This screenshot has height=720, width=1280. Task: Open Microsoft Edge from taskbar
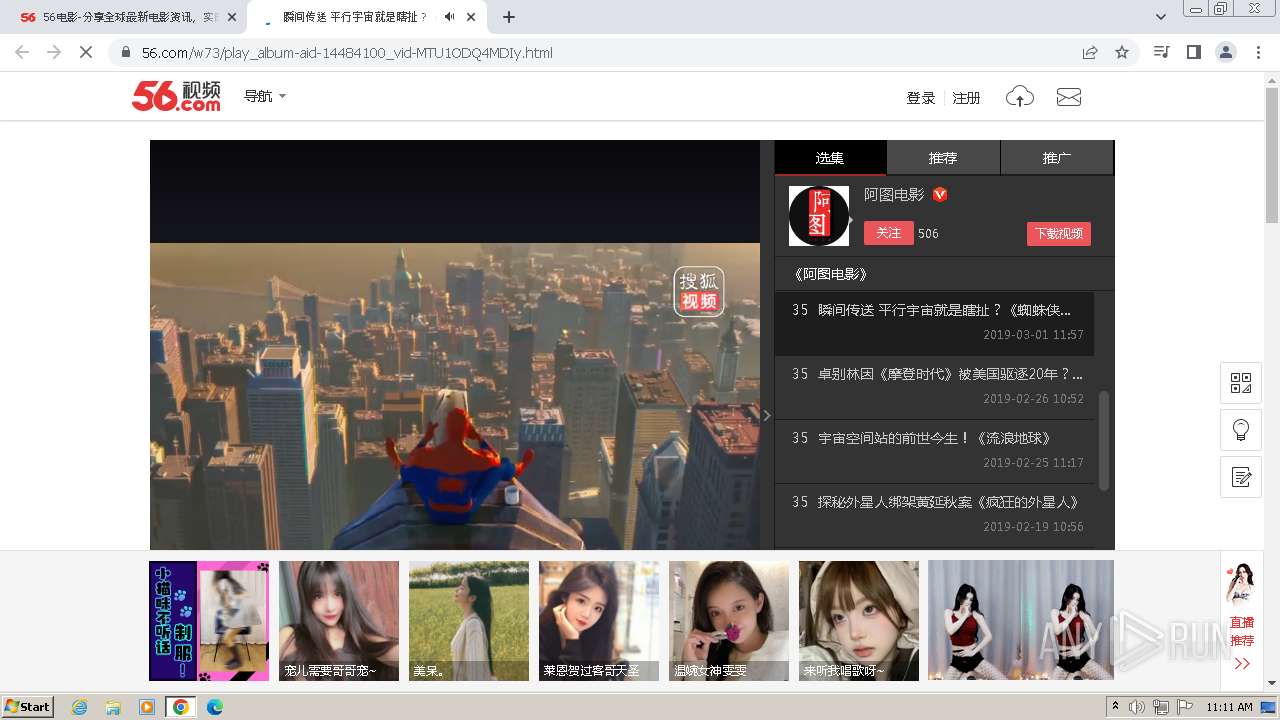[x=214, y=707]
